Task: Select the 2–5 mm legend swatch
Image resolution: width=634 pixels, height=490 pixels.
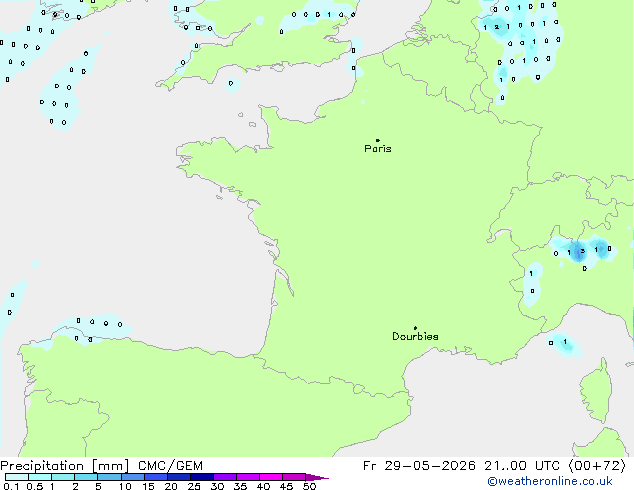Action: (x=86, y=477)
